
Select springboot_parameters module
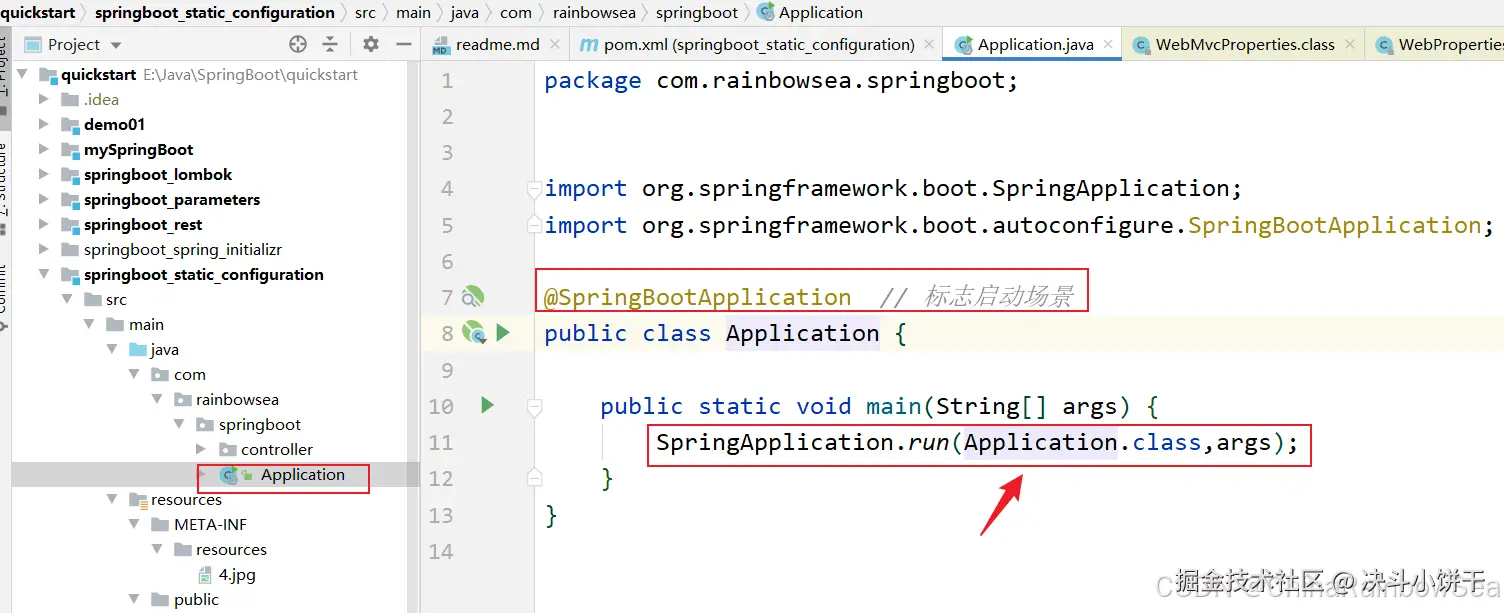(172, 199)
